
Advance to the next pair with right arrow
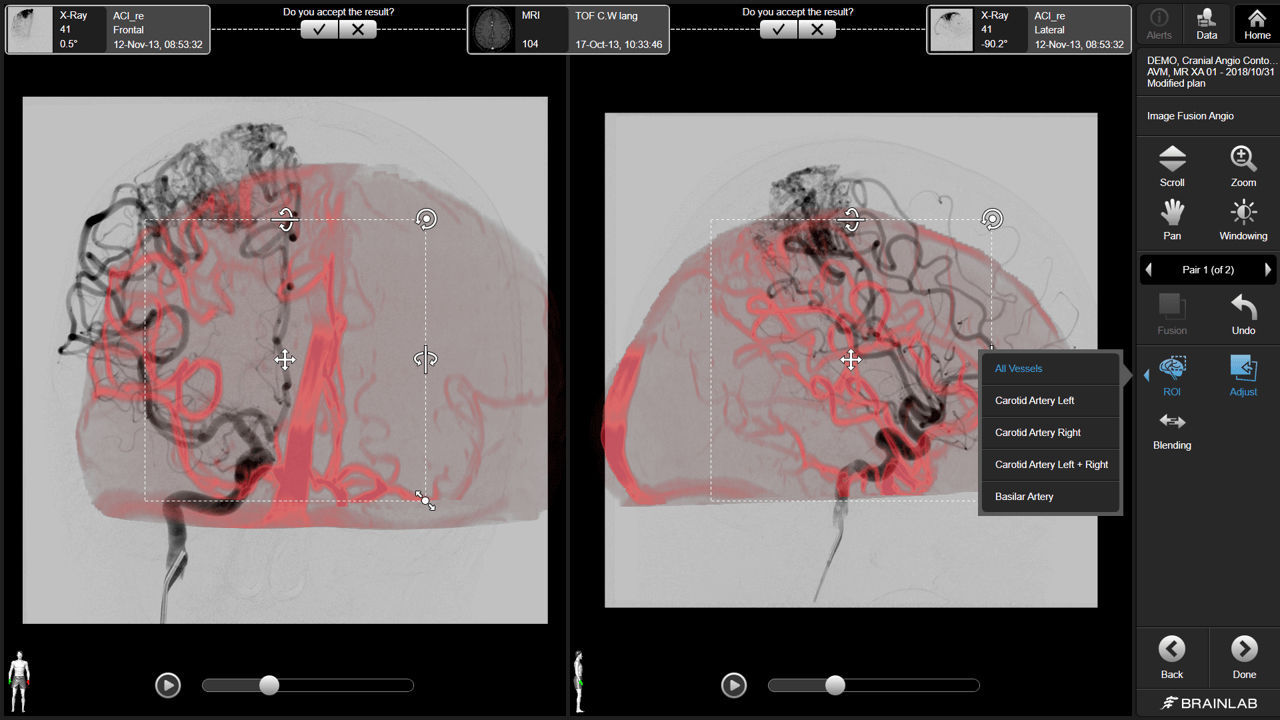[x=1266, y=269]
